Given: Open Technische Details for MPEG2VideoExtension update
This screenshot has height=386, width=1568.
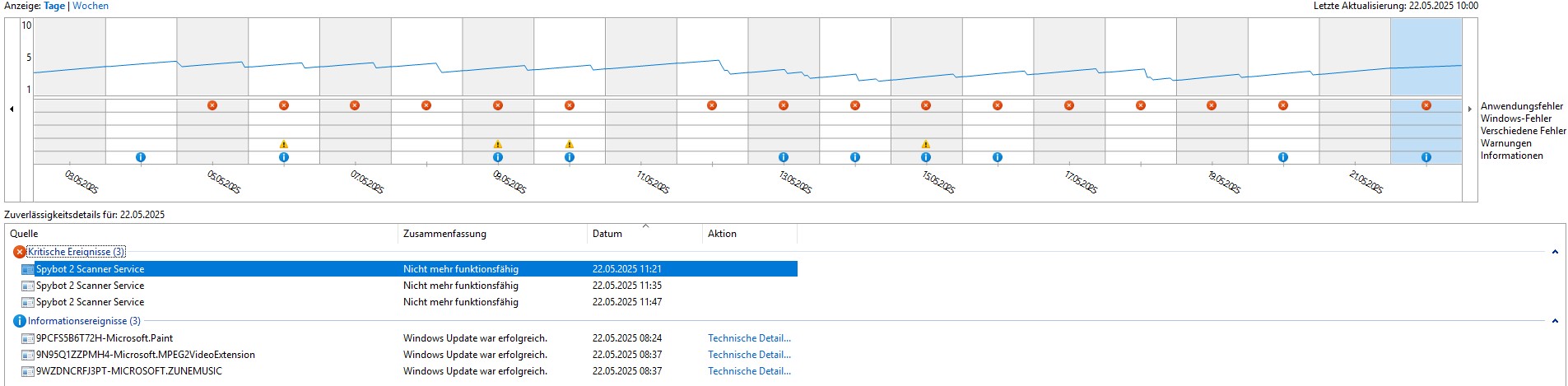Looking at the screenshot, I should click(749, 355).
